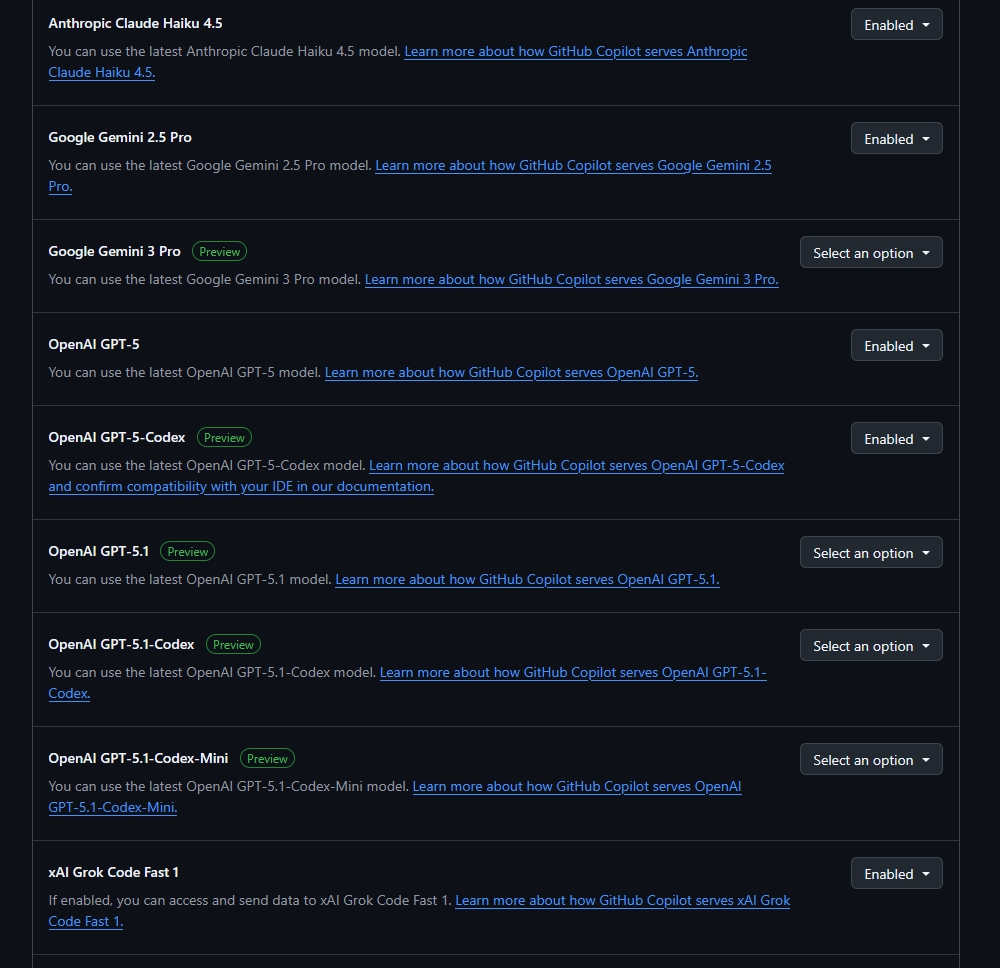Choose an option for GPT-5.1-Codex

(870, 646)
